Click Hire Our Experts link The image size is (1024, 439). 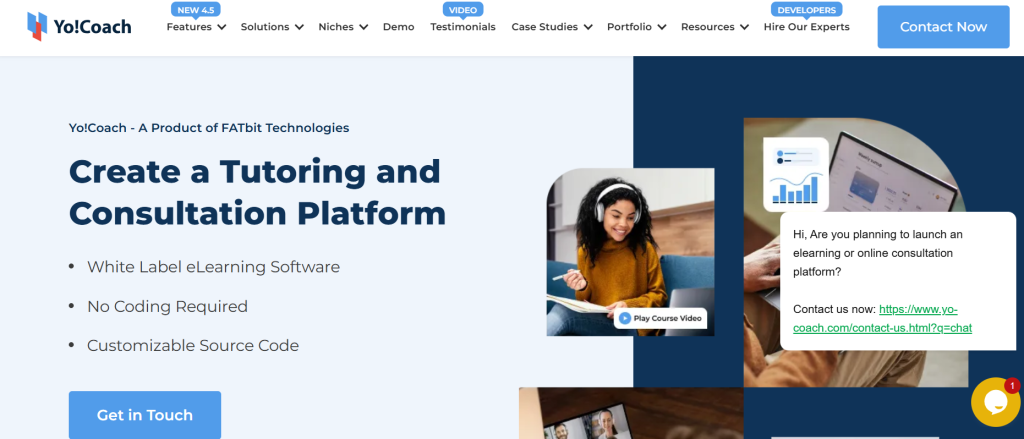click(x=807, y=27)
